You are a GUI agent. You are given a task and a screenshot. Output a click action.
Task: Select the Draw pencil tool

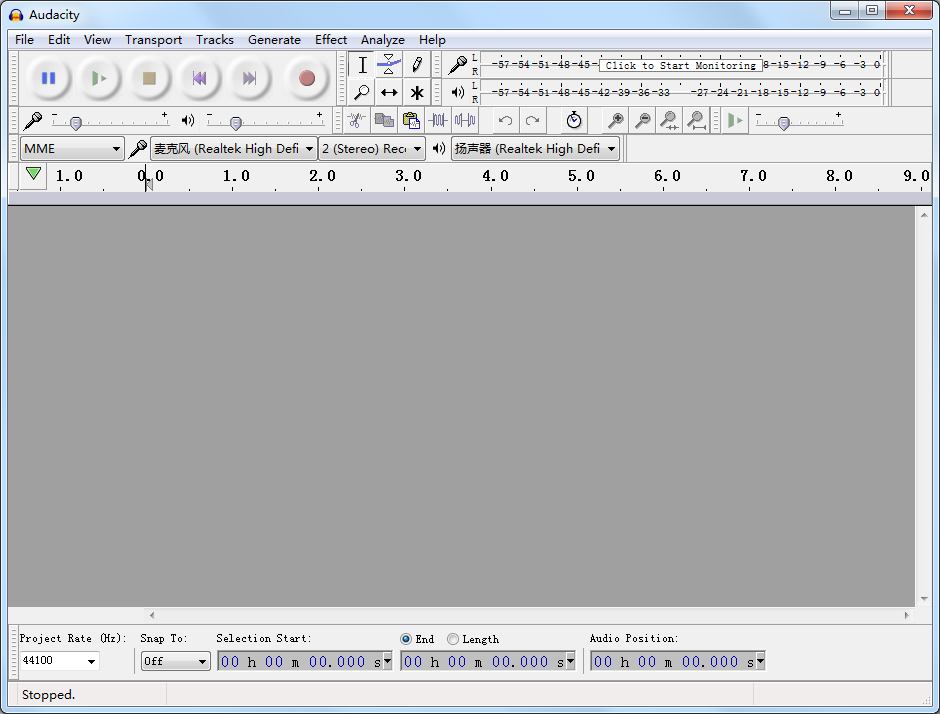click(x=417, y=65)
